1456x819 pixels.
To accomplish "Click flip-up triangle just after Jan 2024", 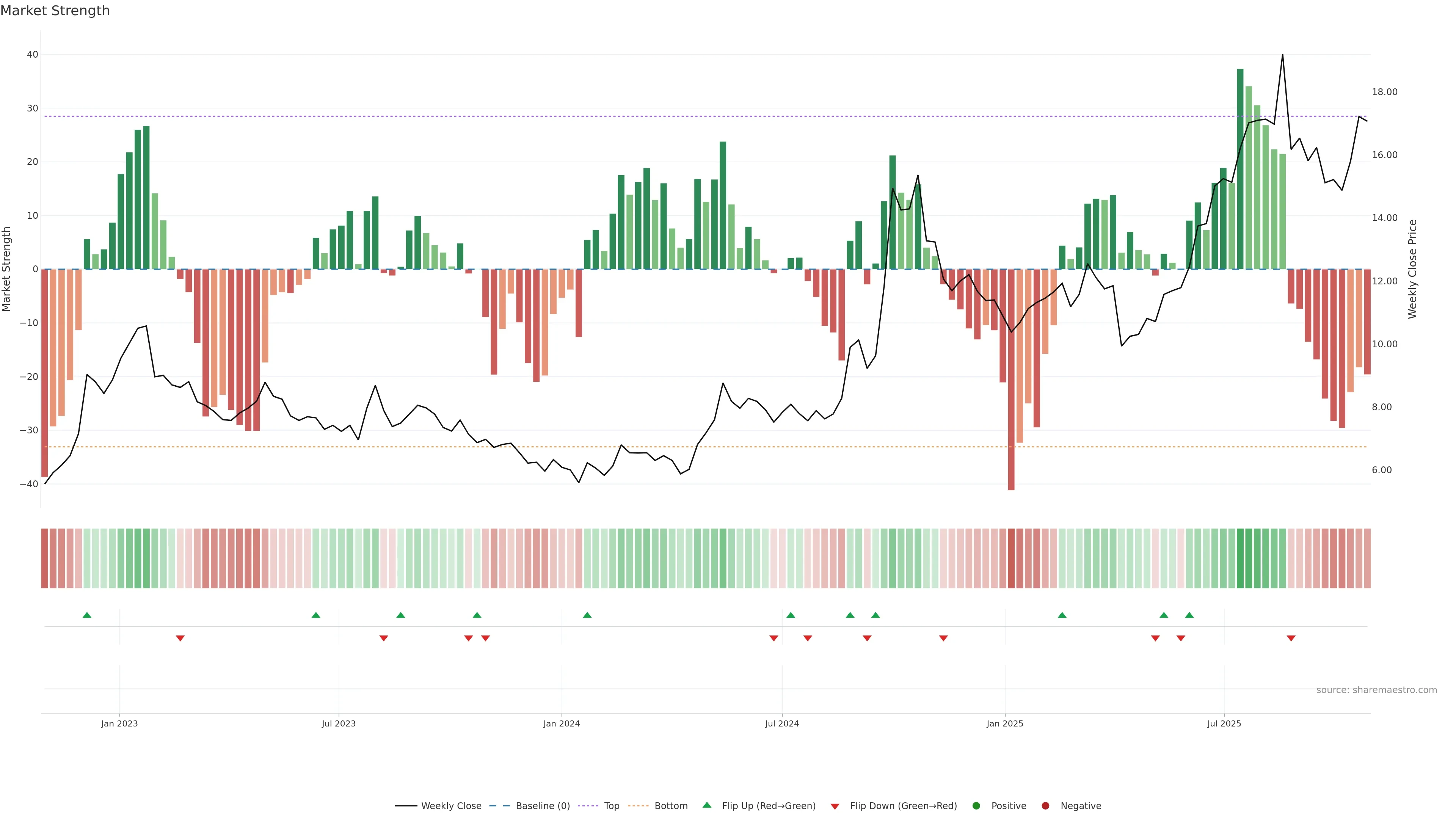I will point(587,615).
